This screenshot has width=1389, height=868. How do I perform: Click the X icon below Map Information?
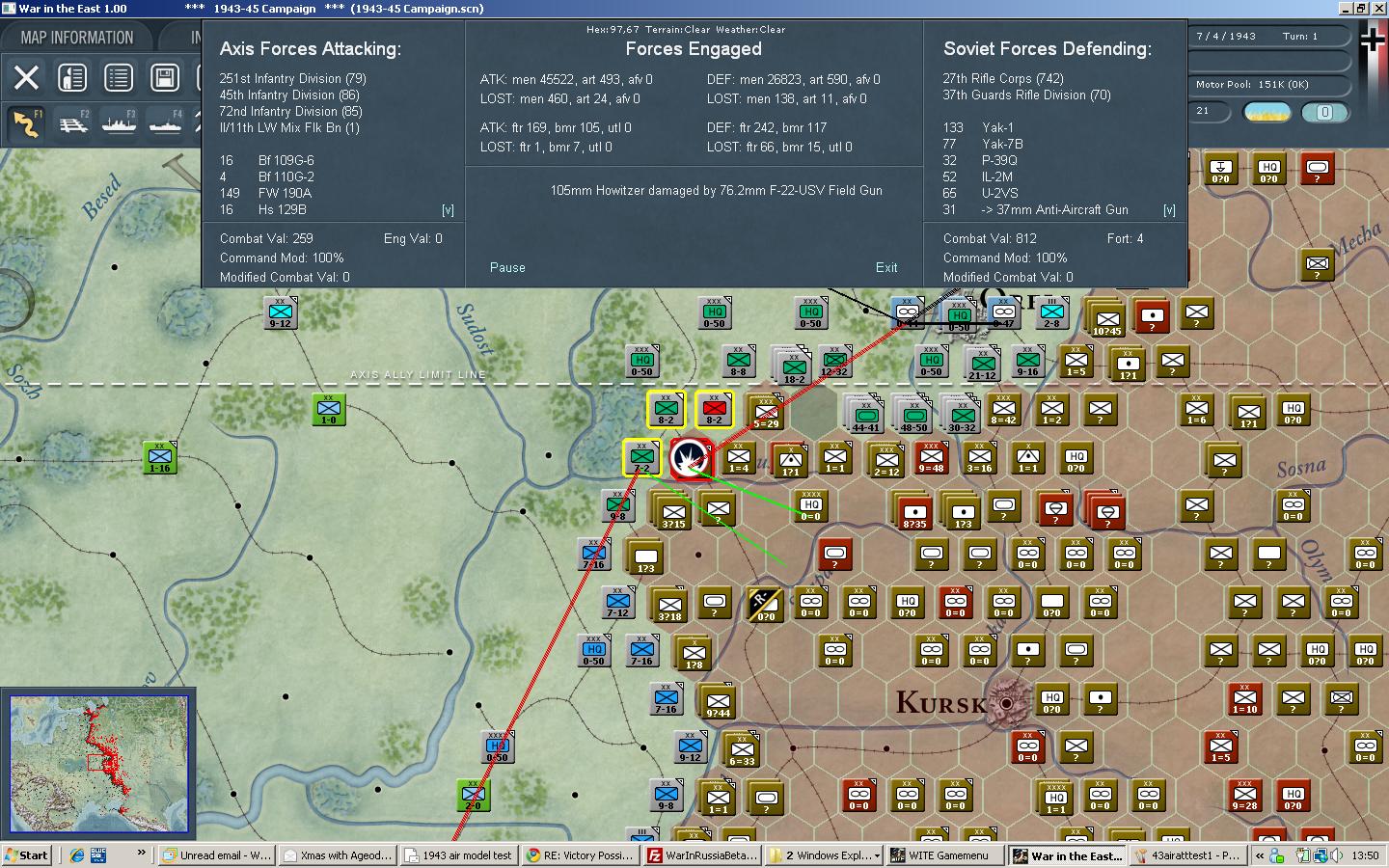[x=26, y=77]
